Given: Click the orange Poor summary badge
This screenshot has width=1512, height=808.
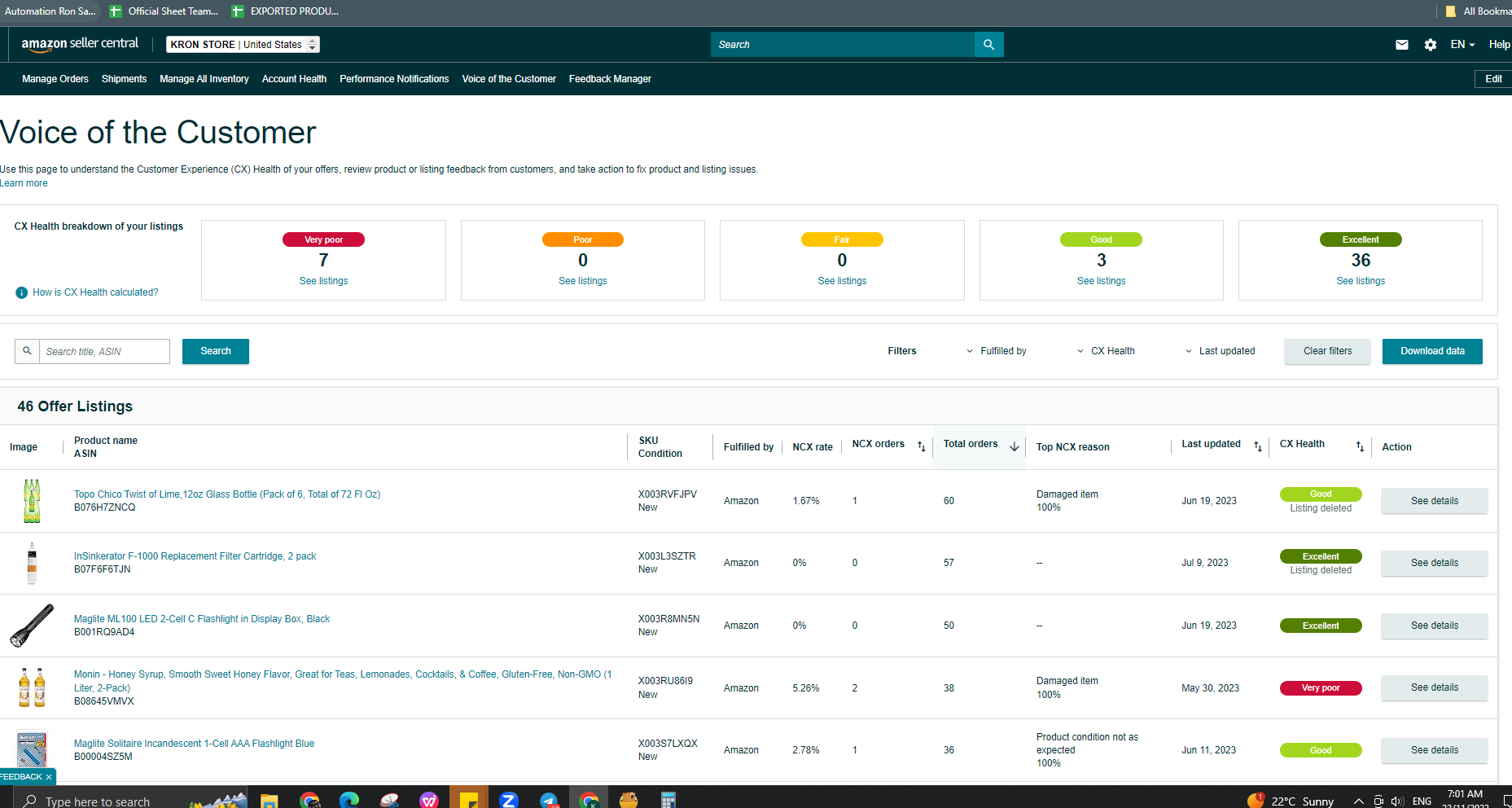Looking at the screenshot, I should tap(583, 239).
